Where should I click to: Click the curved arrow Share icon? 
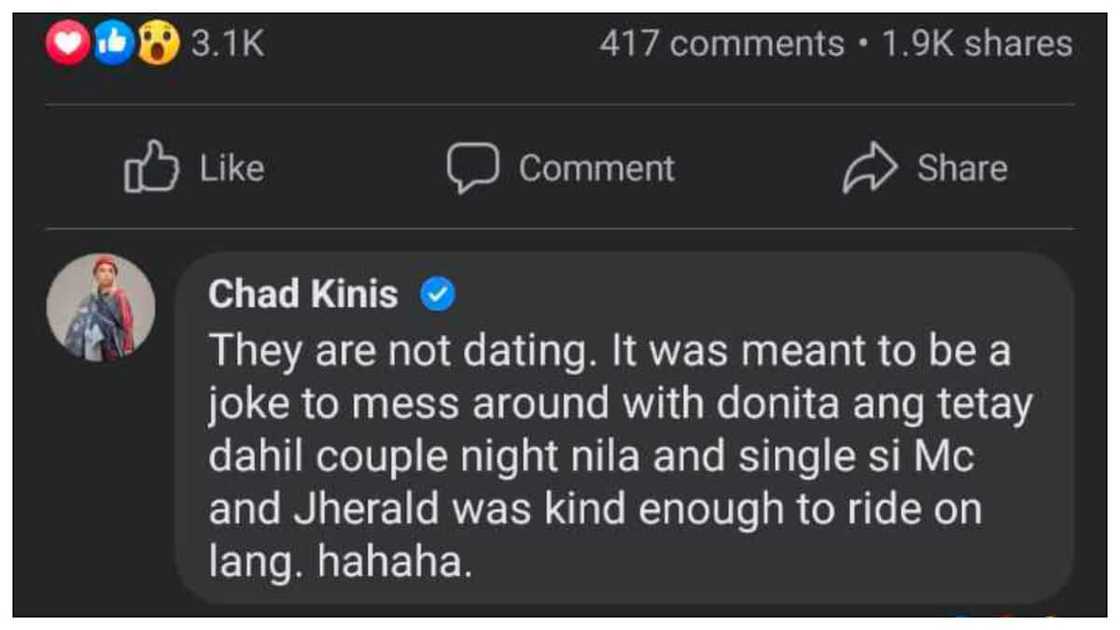coord(870,168)
